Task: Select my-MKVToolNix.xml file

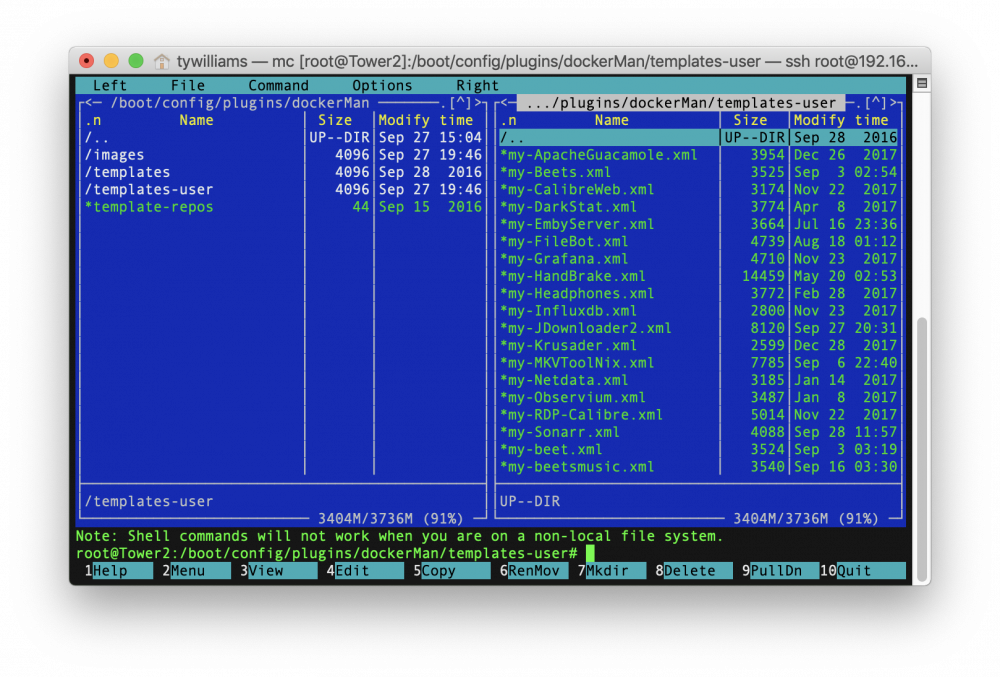Action: coord(698,363)
